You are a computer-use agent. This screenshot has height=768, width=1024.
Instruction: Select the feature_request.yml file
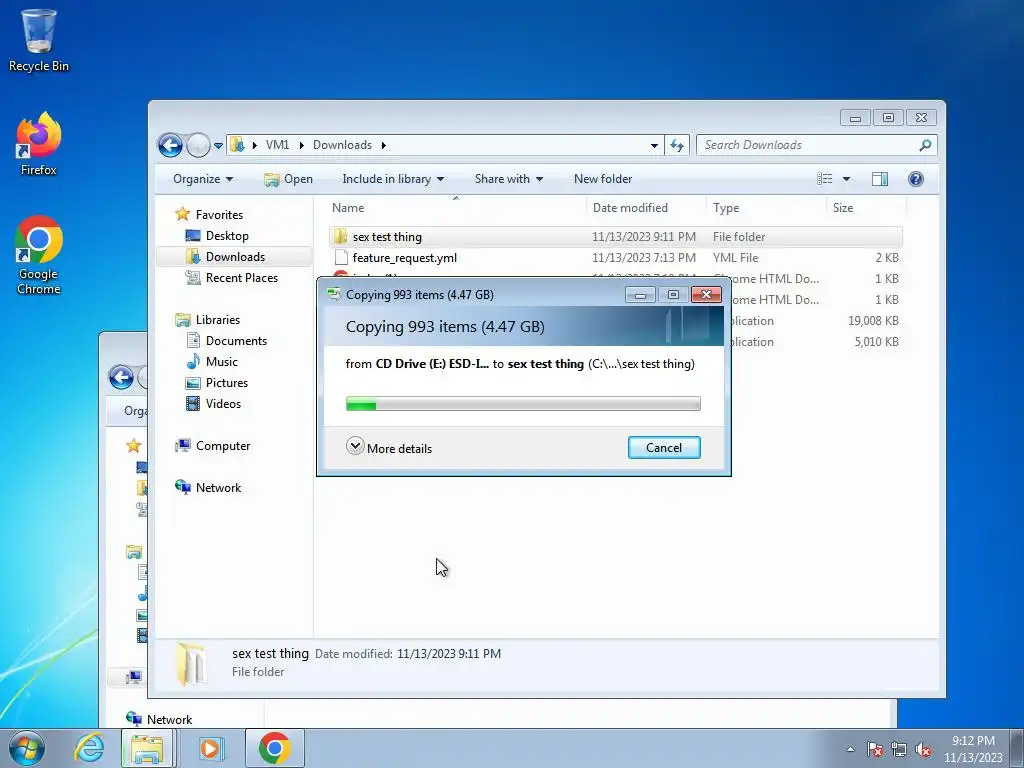coord(404,258)
